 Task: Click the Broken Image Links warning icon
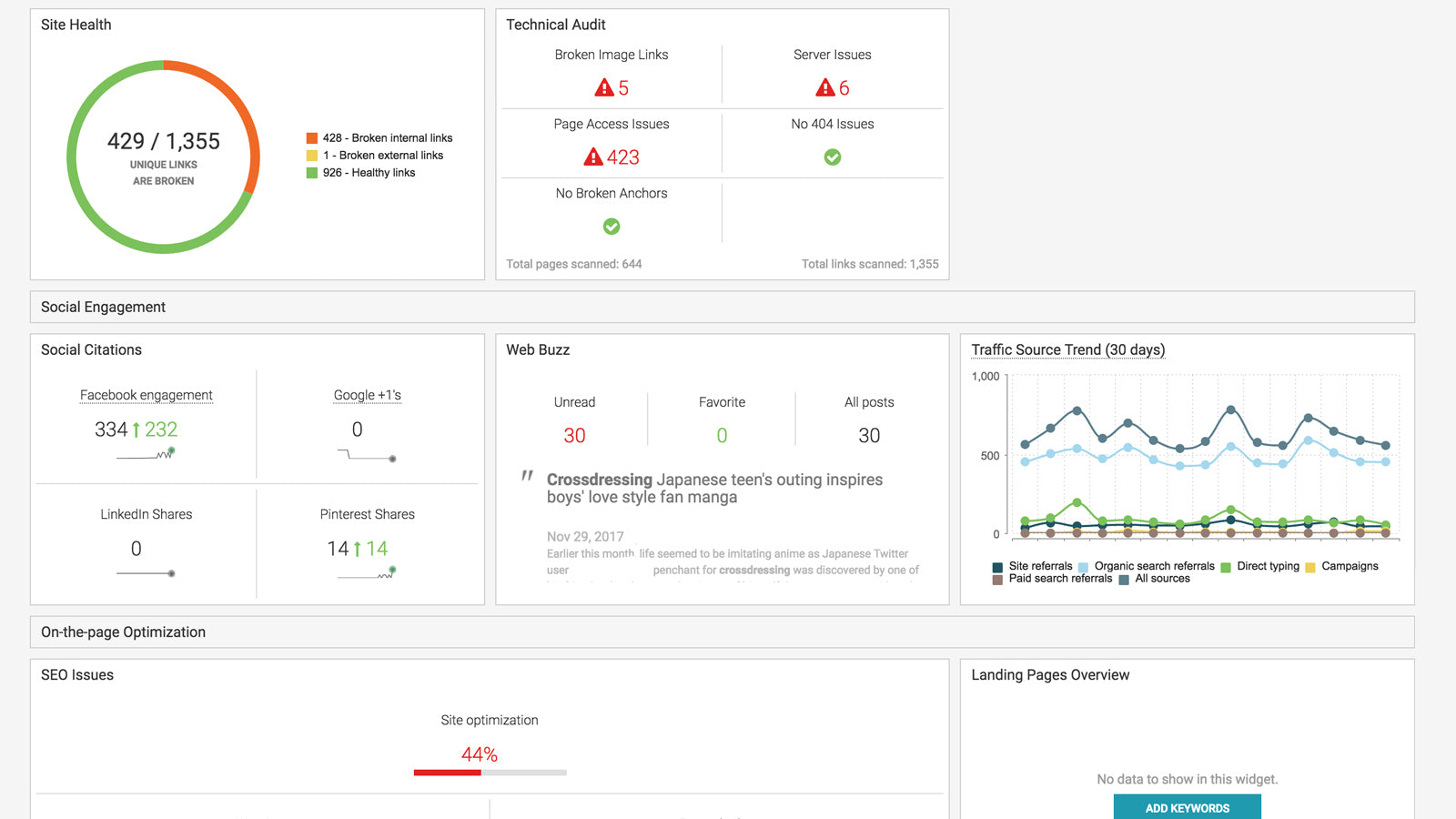tap(602, 87)
